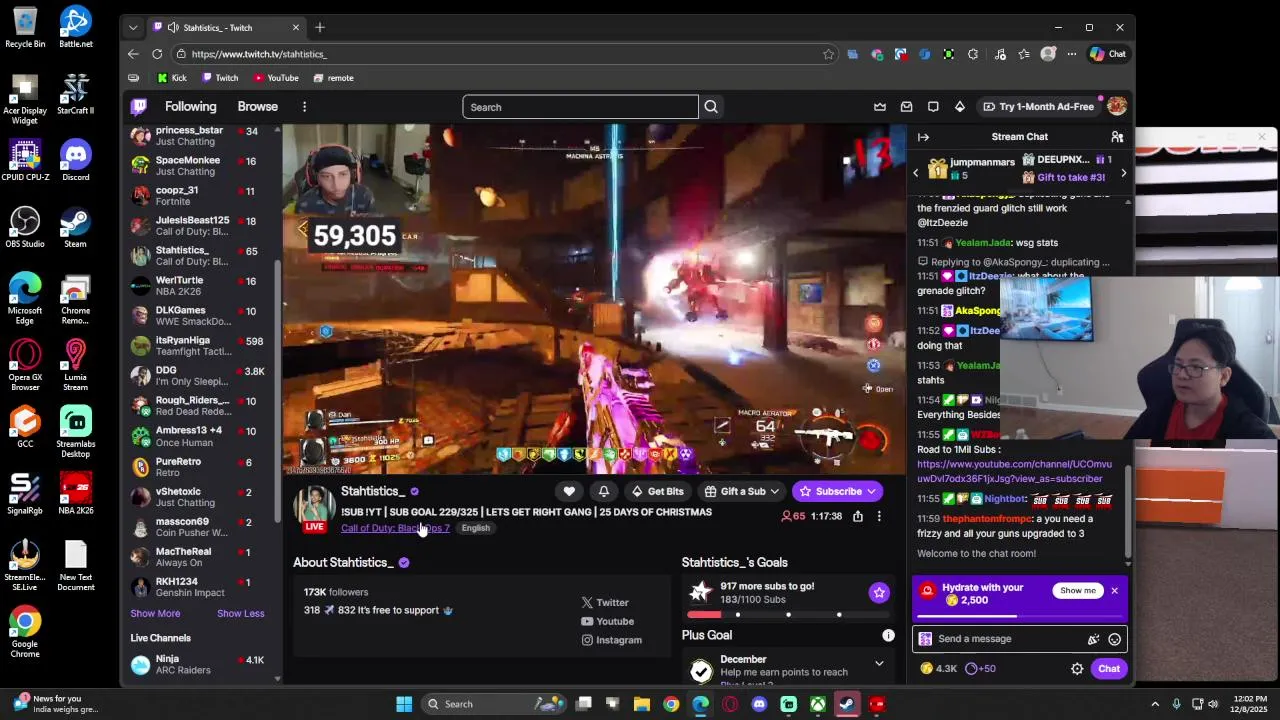1280x720 pixels.
Task: Open the Twitter social link
Action: coord(605,603)
